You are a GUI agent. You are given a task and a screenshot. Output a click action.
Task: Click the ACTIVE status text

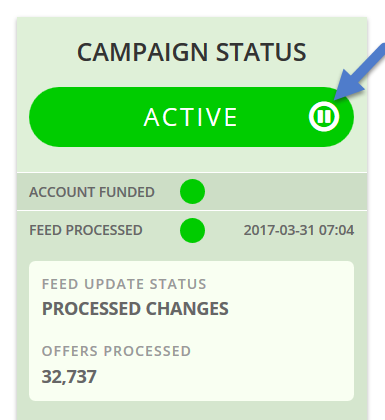tap(191, 117)
